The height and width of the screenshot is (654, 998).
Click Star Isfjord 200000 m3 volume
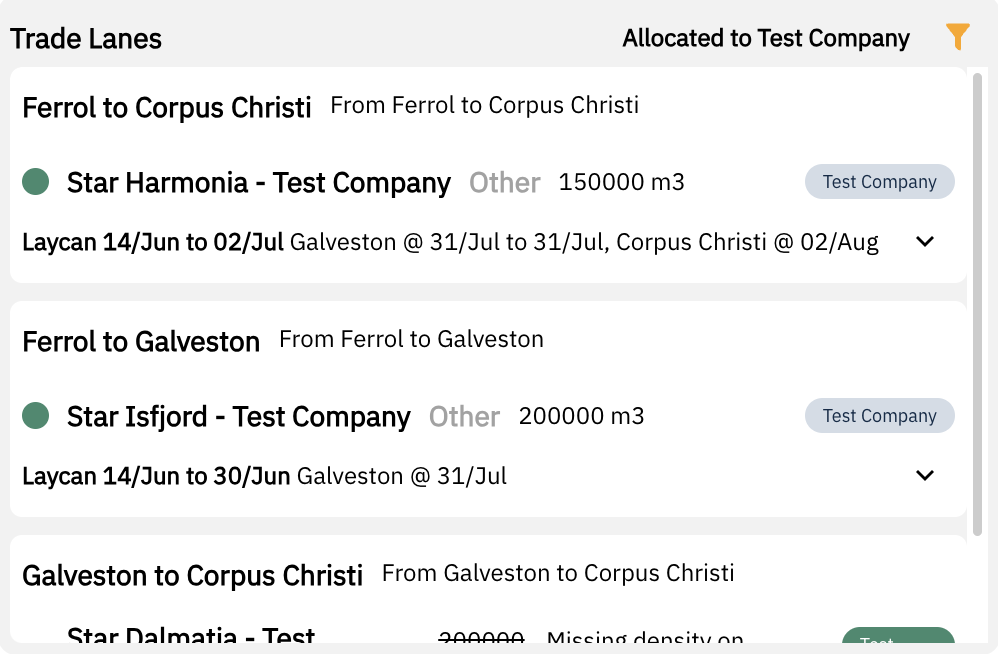[581, 417]
